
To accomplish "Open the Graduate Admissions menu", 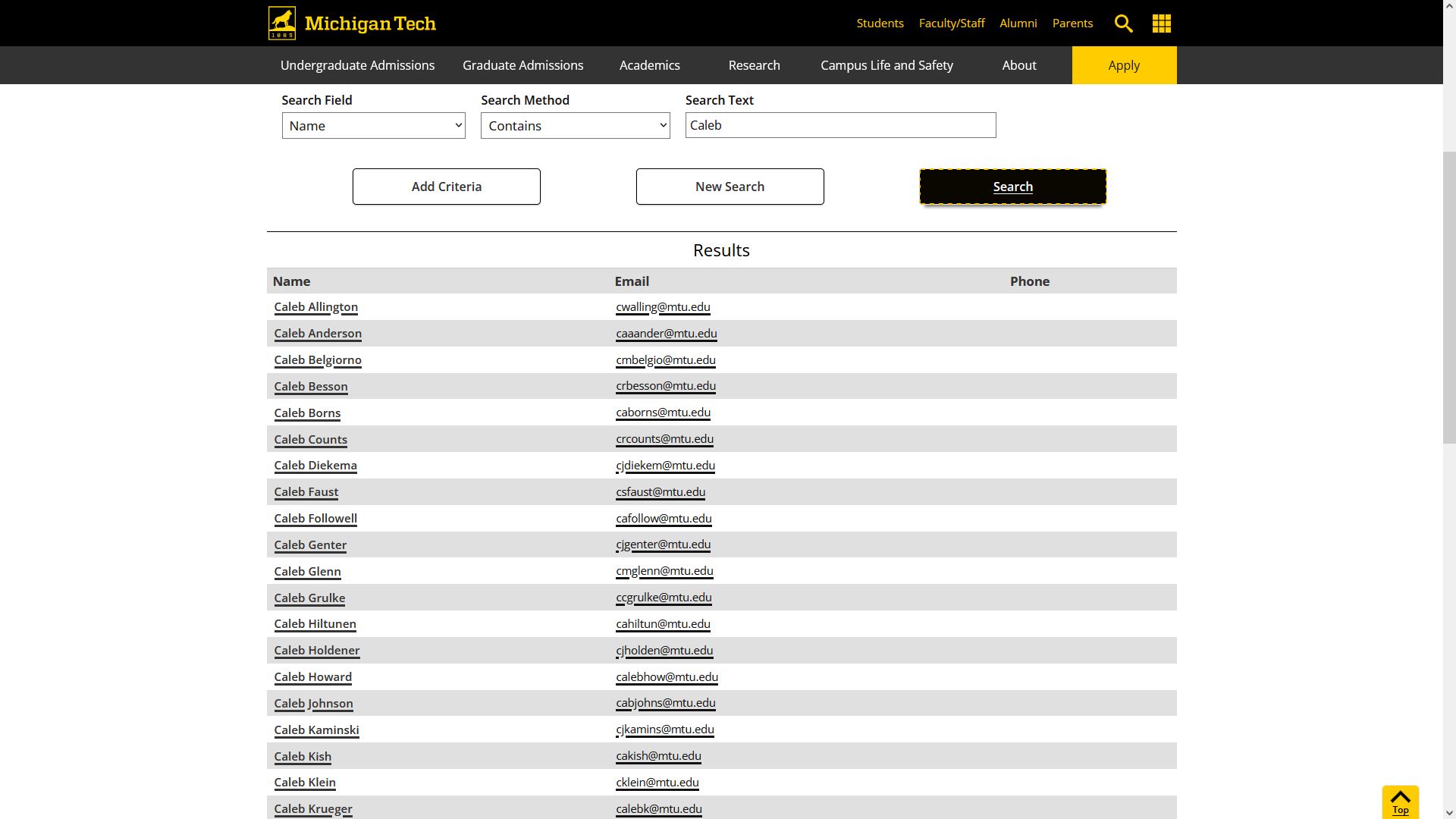I will pos(523,65).
